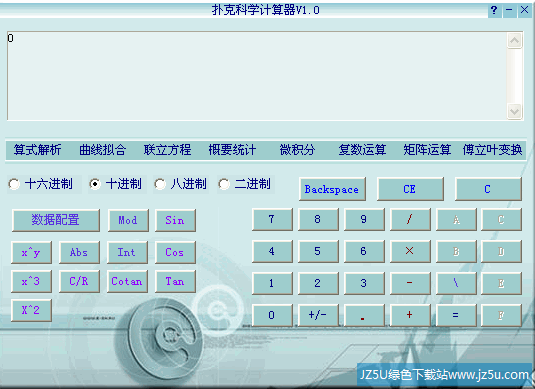
Task: Click the division / operator key
Action: coord(410,219)
